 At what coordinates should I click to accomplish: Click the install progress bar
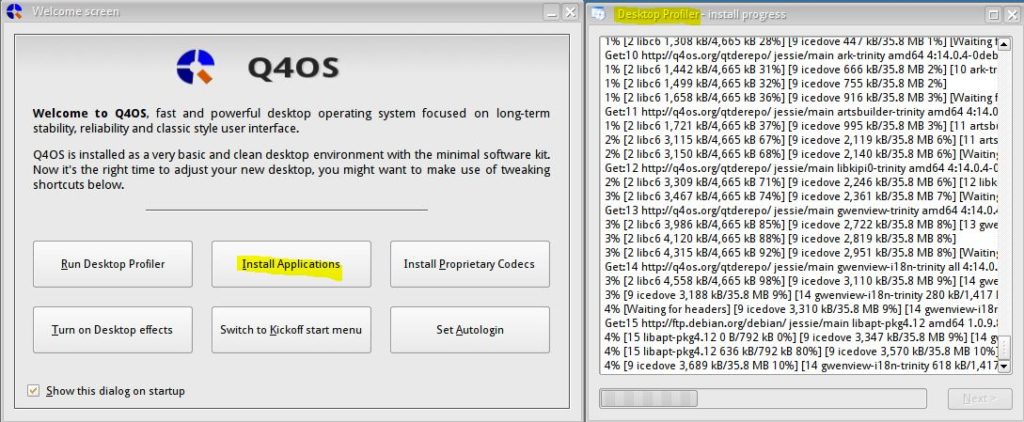(x=763, y=398)
